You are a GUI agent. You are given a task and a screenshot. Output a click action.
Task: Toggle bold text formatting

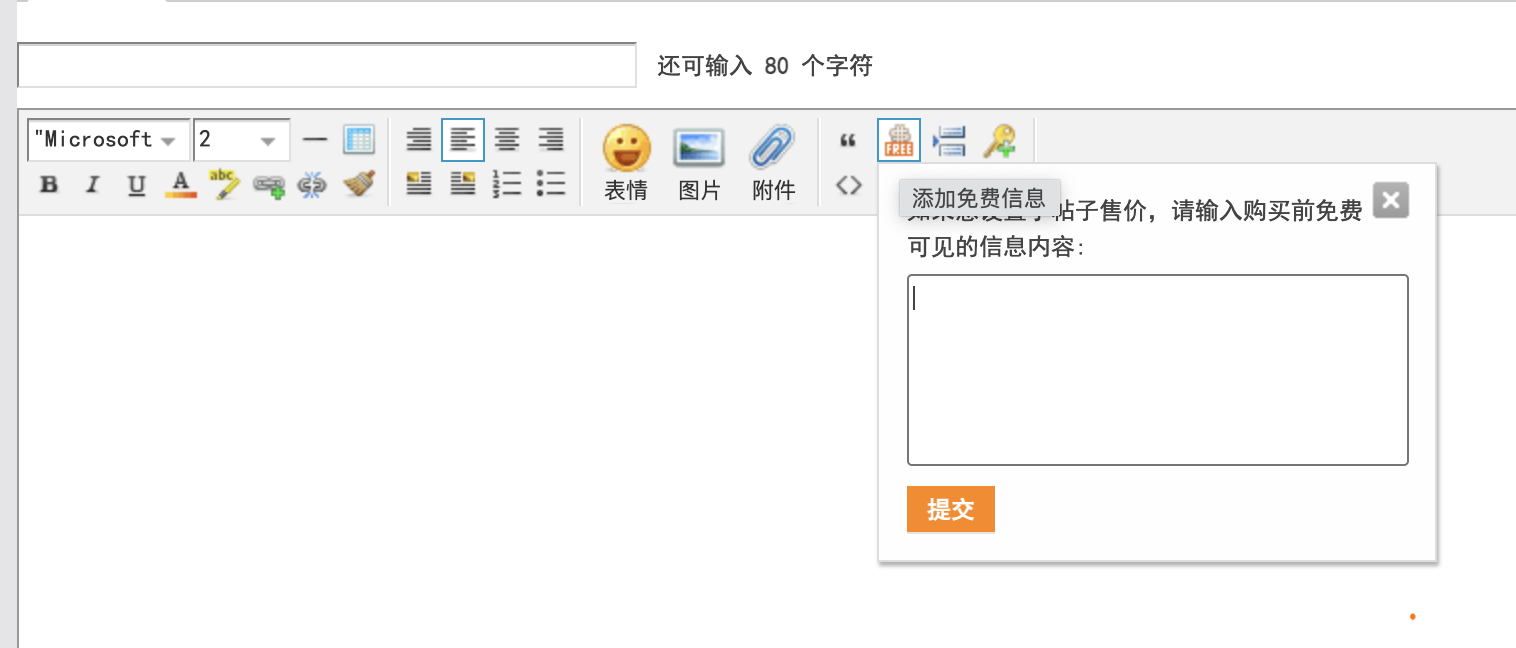click(x=49, y=184)
